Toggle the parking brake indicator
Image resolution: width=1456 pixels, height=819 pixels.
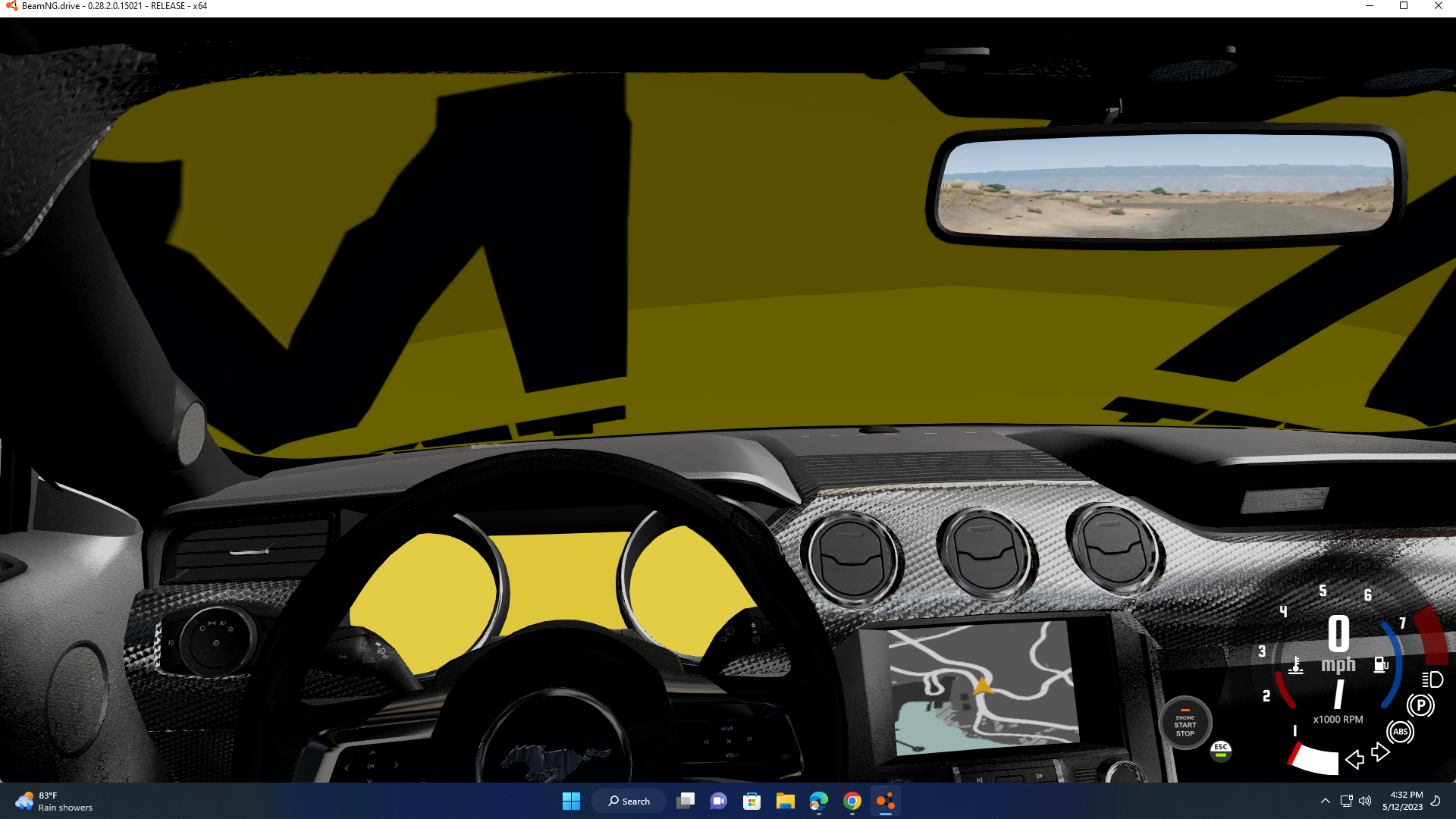(x=1420, y=705)
